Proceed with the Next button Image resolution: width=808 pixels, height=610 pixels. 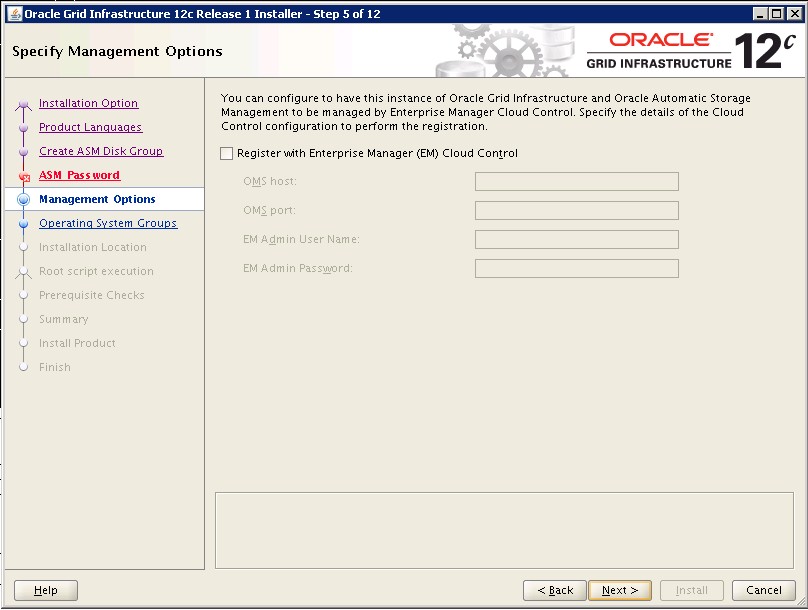620,590
